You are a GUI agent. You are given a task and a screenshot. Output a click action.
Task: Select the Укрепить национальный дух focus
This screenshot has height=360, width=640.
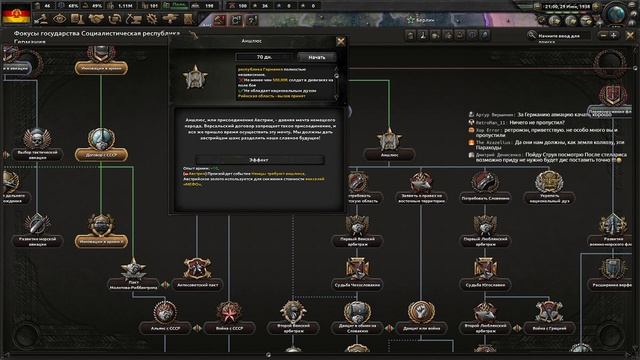coord(549,187)
